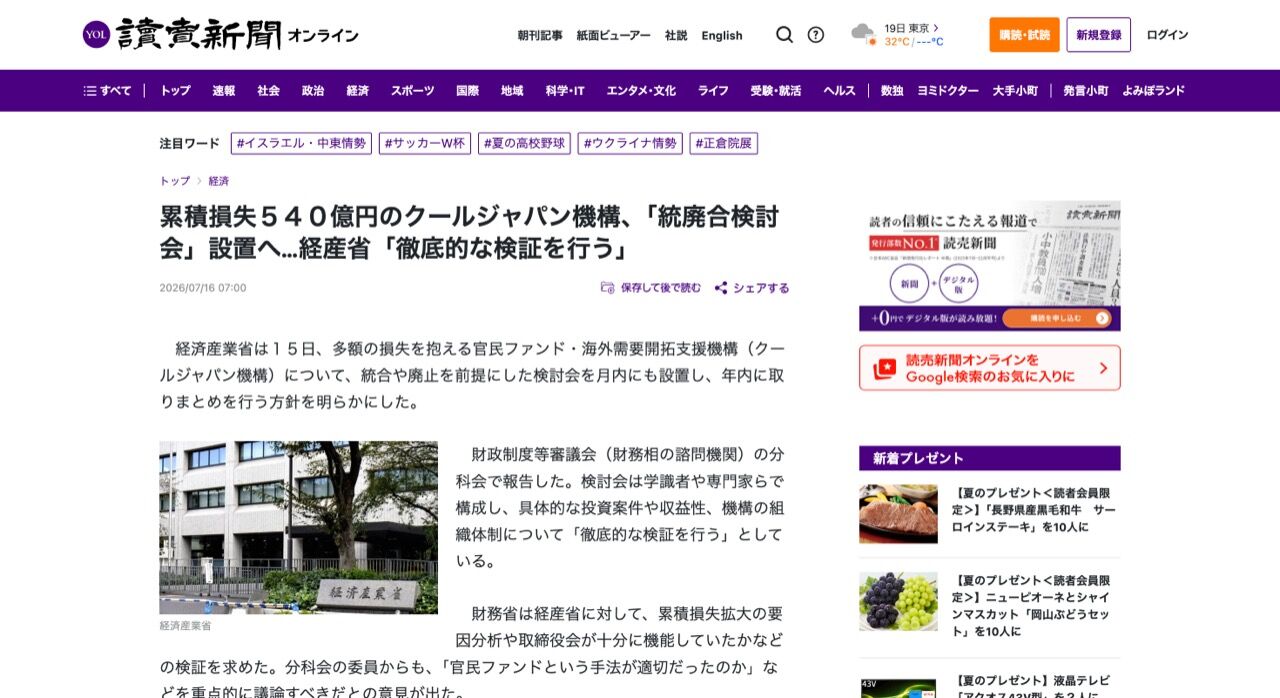Open the 地域 navigation item
1280x698 pixels.
click(x=512, y=90)
